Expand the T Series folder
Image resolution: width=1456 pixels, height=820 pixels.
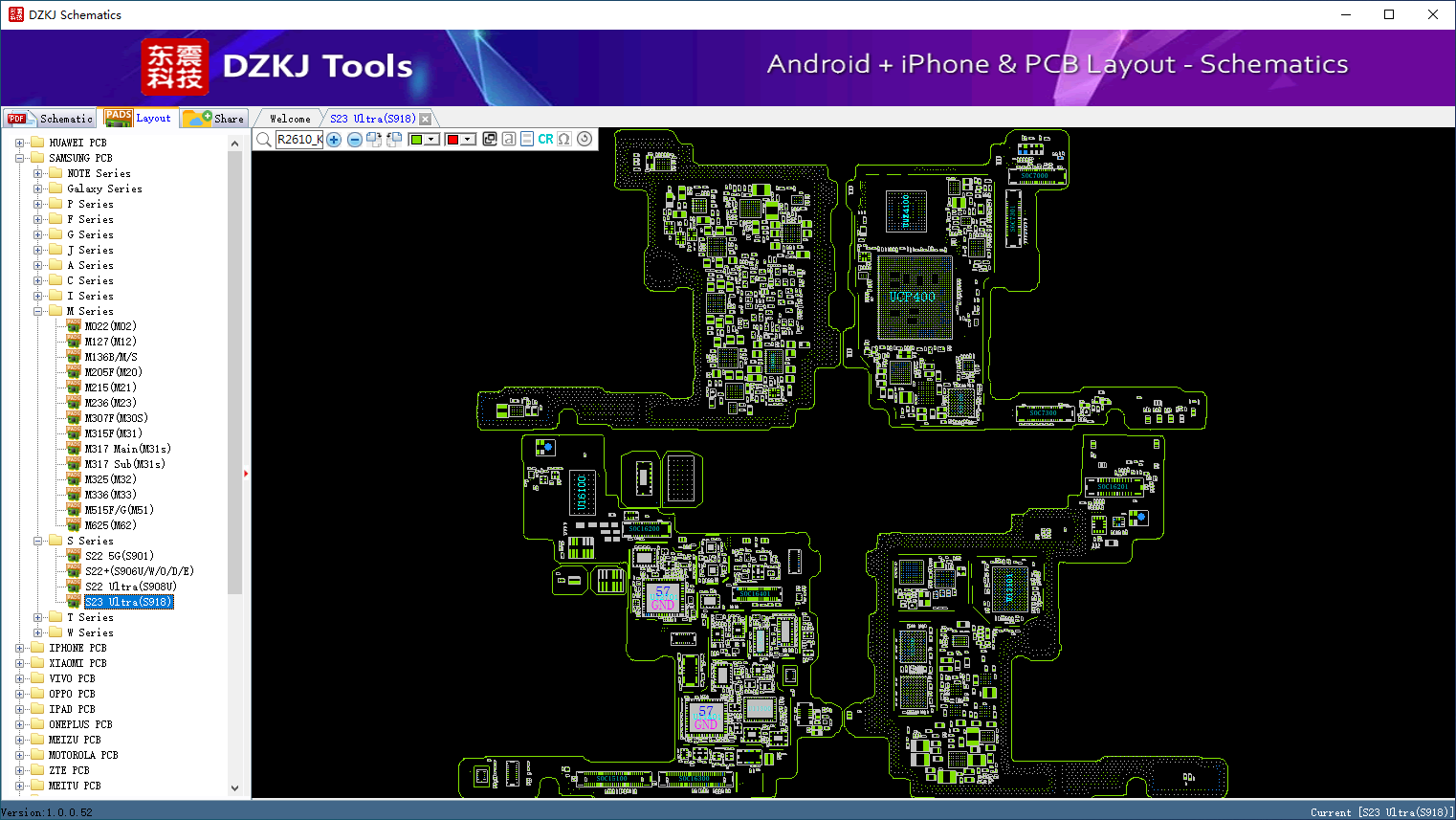tap(37, 617)
